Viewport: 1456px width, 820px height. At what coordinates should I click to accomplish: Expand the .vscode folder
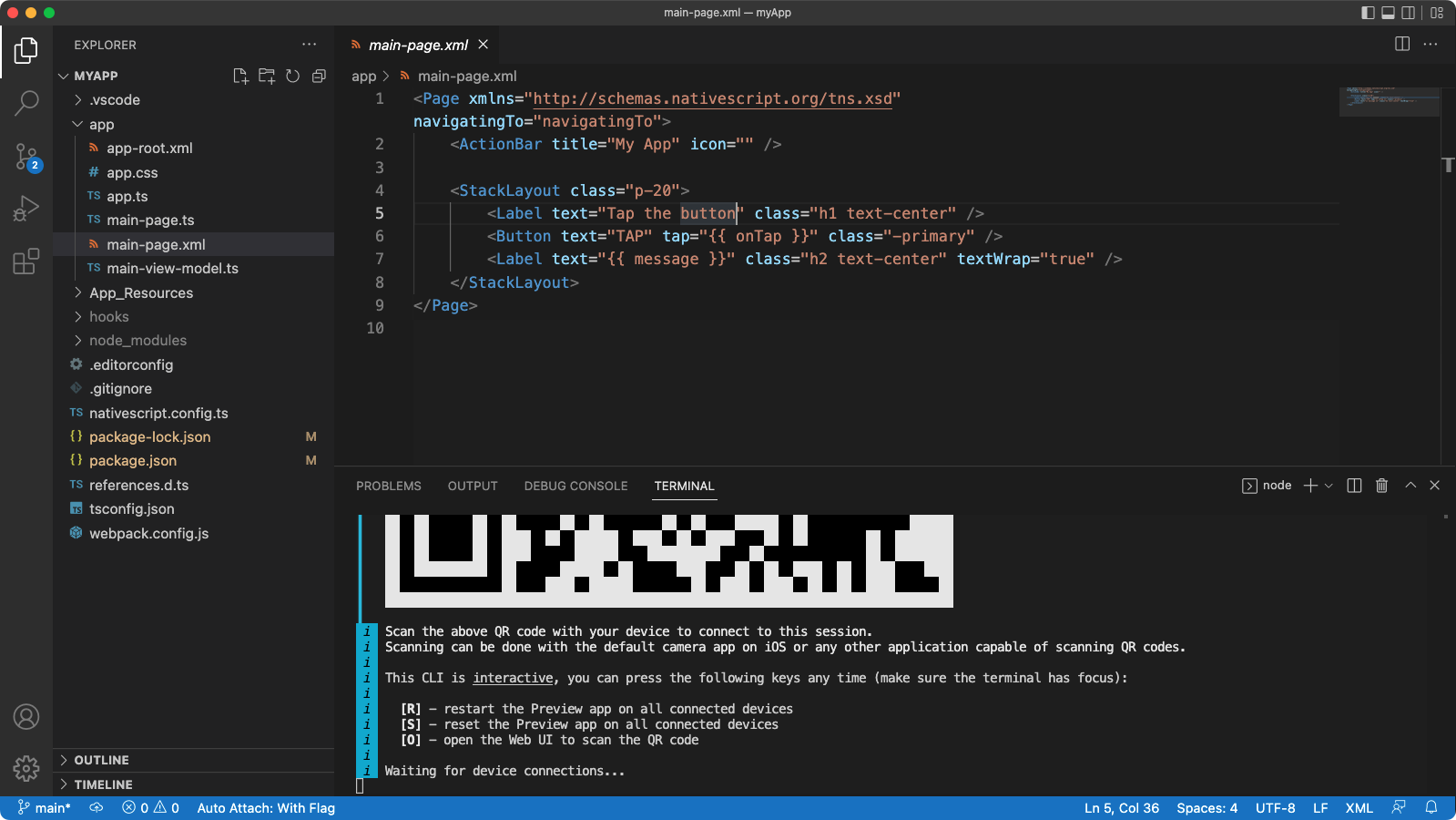(x=194, y=100)
